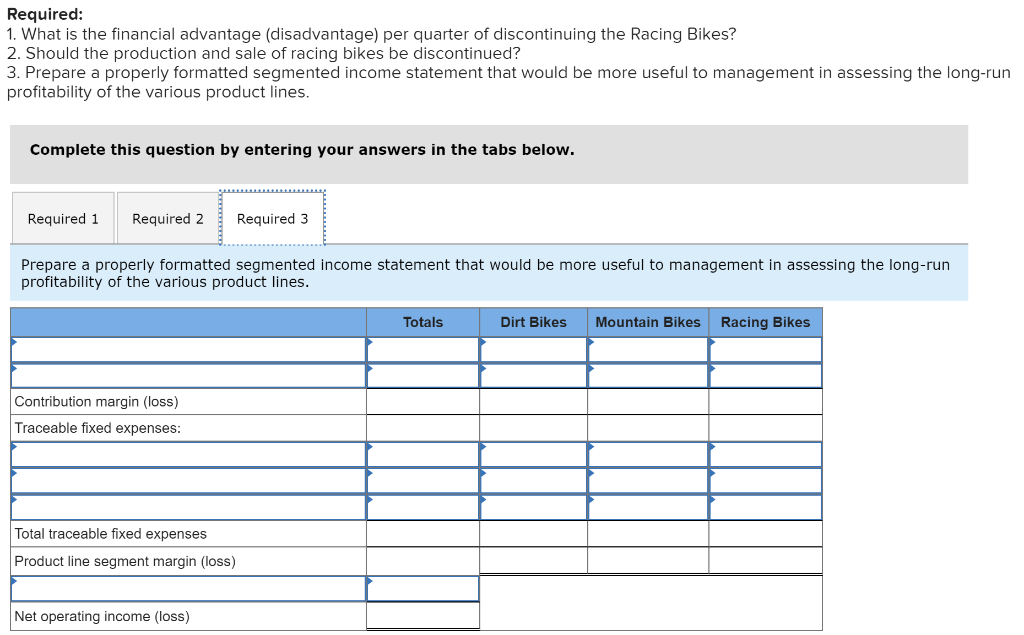Image resolution: width=1024 pixels, height=635 pixels.
Task: Open label dropdown just above Net operating income
Action: point(189,588)
